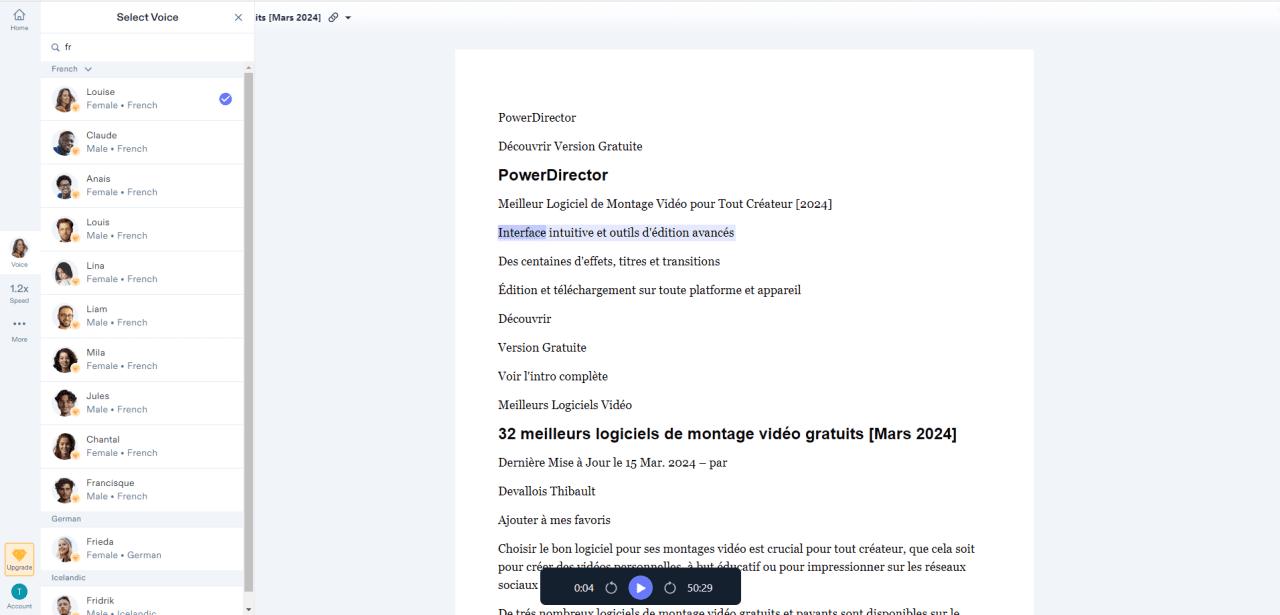Click the Select Voice panel title
The image size is (1280, 615).
click(x=147, y=18)
